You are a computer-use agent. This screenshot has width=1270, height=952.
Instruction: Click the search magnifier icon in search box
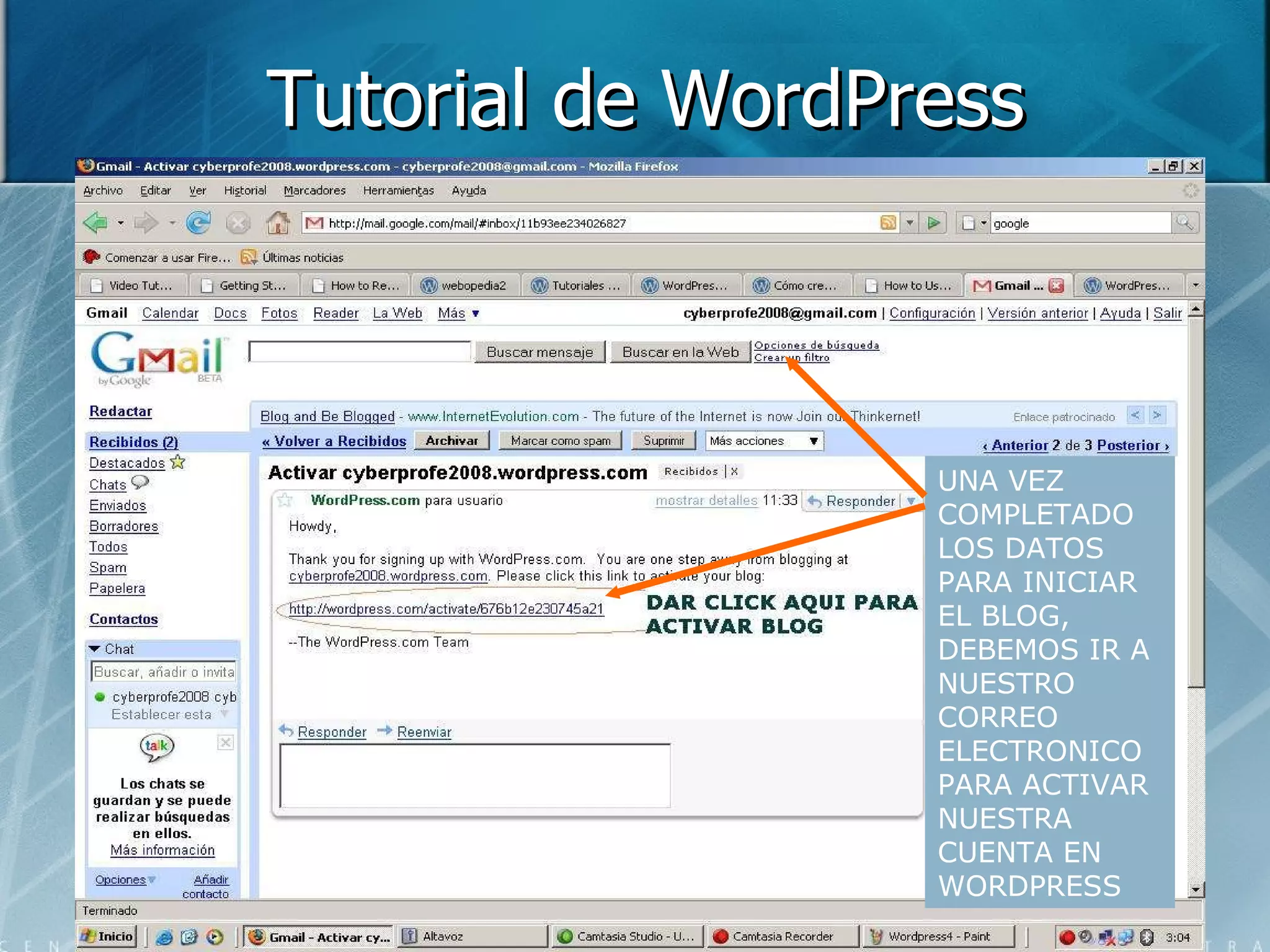tap(1184, 223)
